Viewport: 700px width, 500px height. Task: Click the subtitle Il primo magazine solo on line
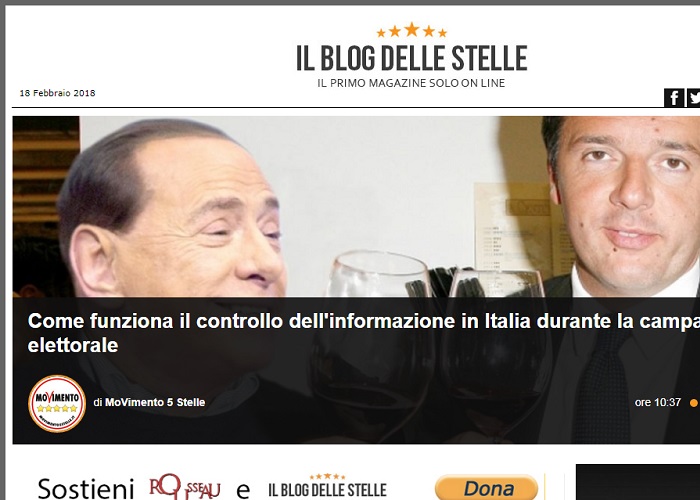point(411,83)
